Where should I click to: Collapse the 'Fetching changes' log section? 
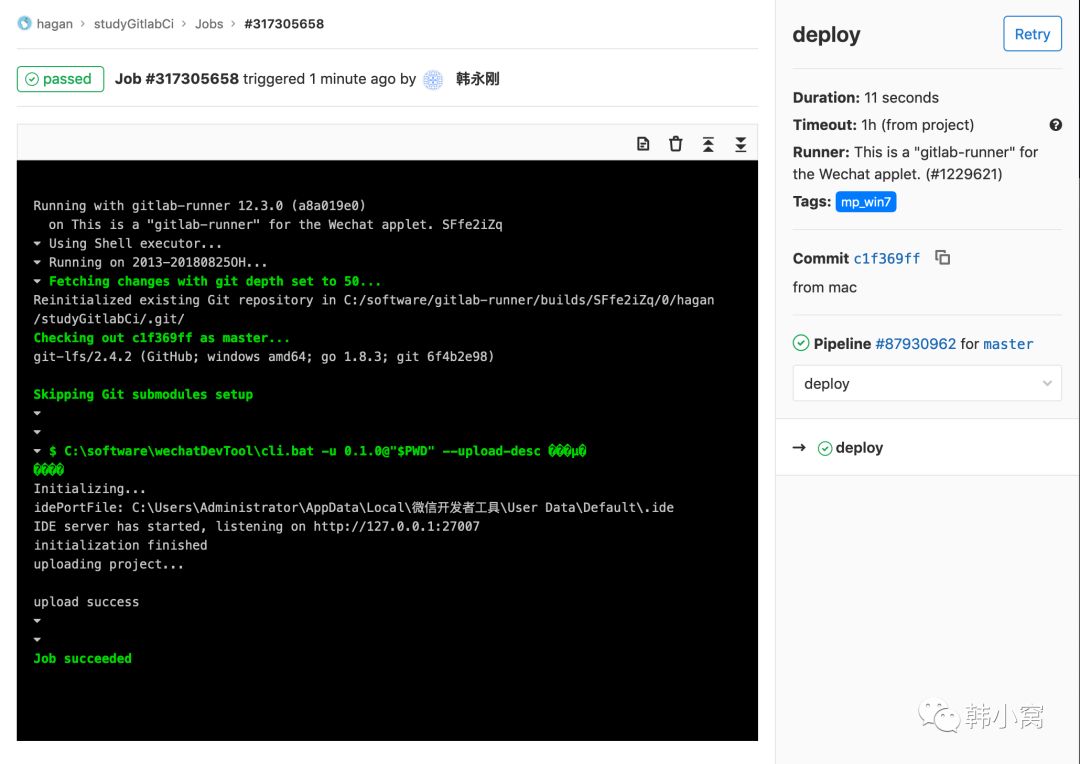click(x=38, y=282)
